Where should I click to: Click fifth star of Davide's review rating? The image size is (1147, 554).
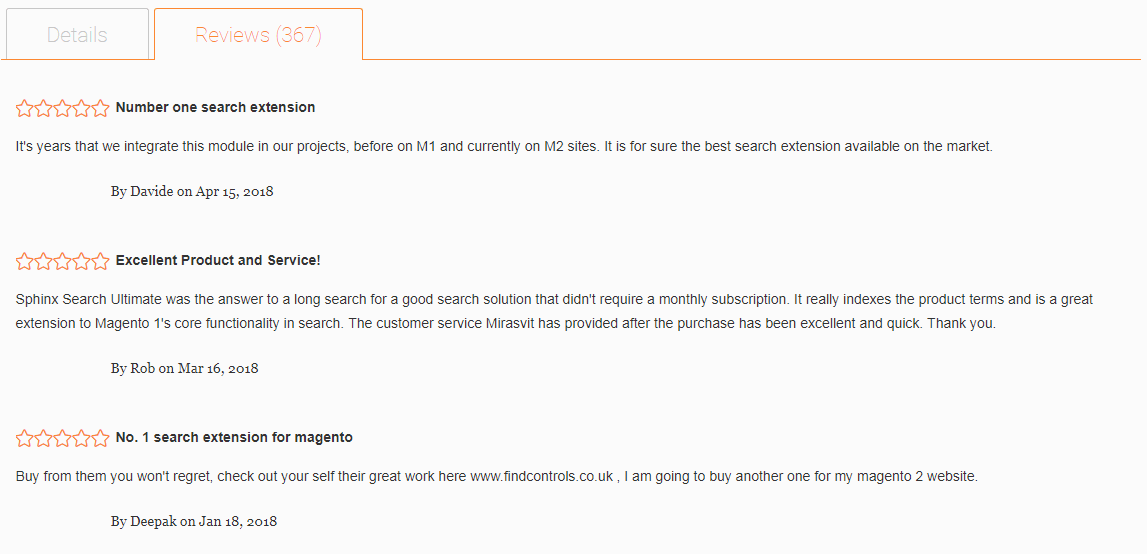click(100, 108)
